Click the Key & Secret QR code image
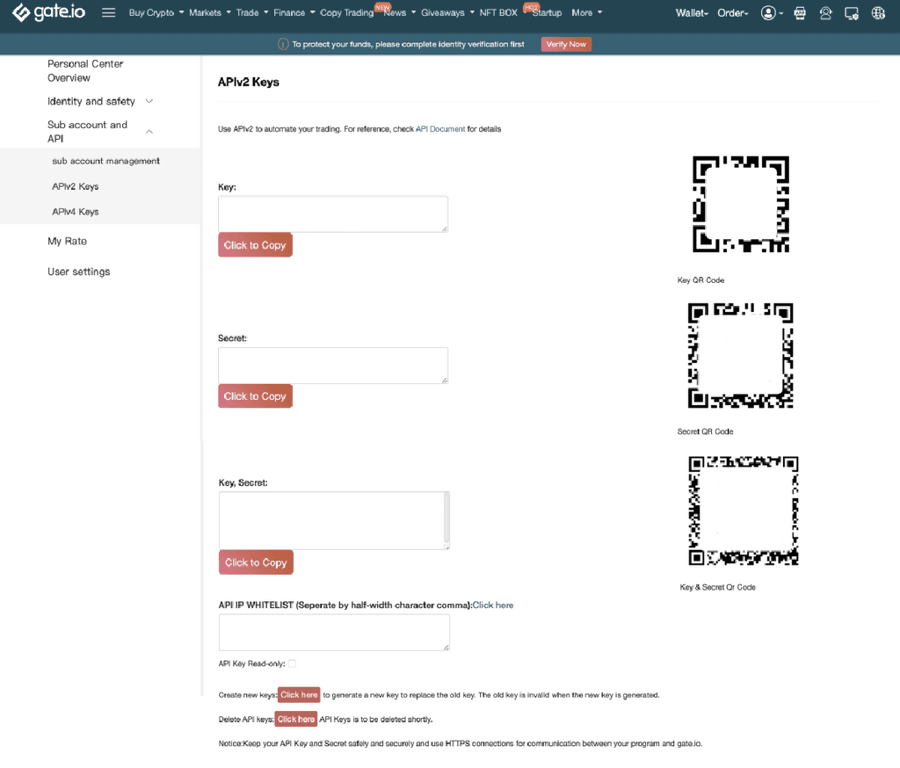This screenshot has height=768, width=900. pos(743,510)
